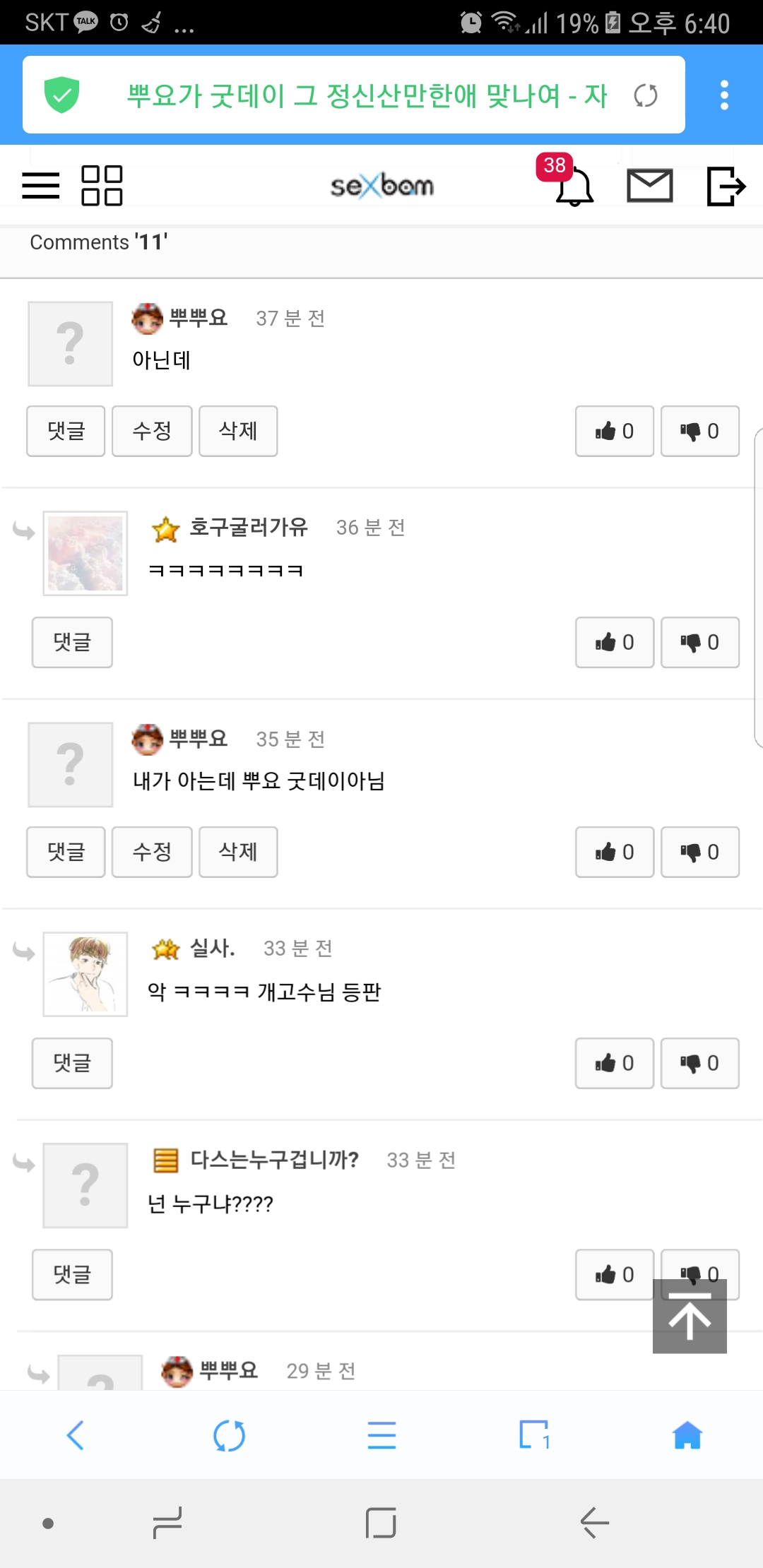Open notifications bell with 38 badge

573,186
